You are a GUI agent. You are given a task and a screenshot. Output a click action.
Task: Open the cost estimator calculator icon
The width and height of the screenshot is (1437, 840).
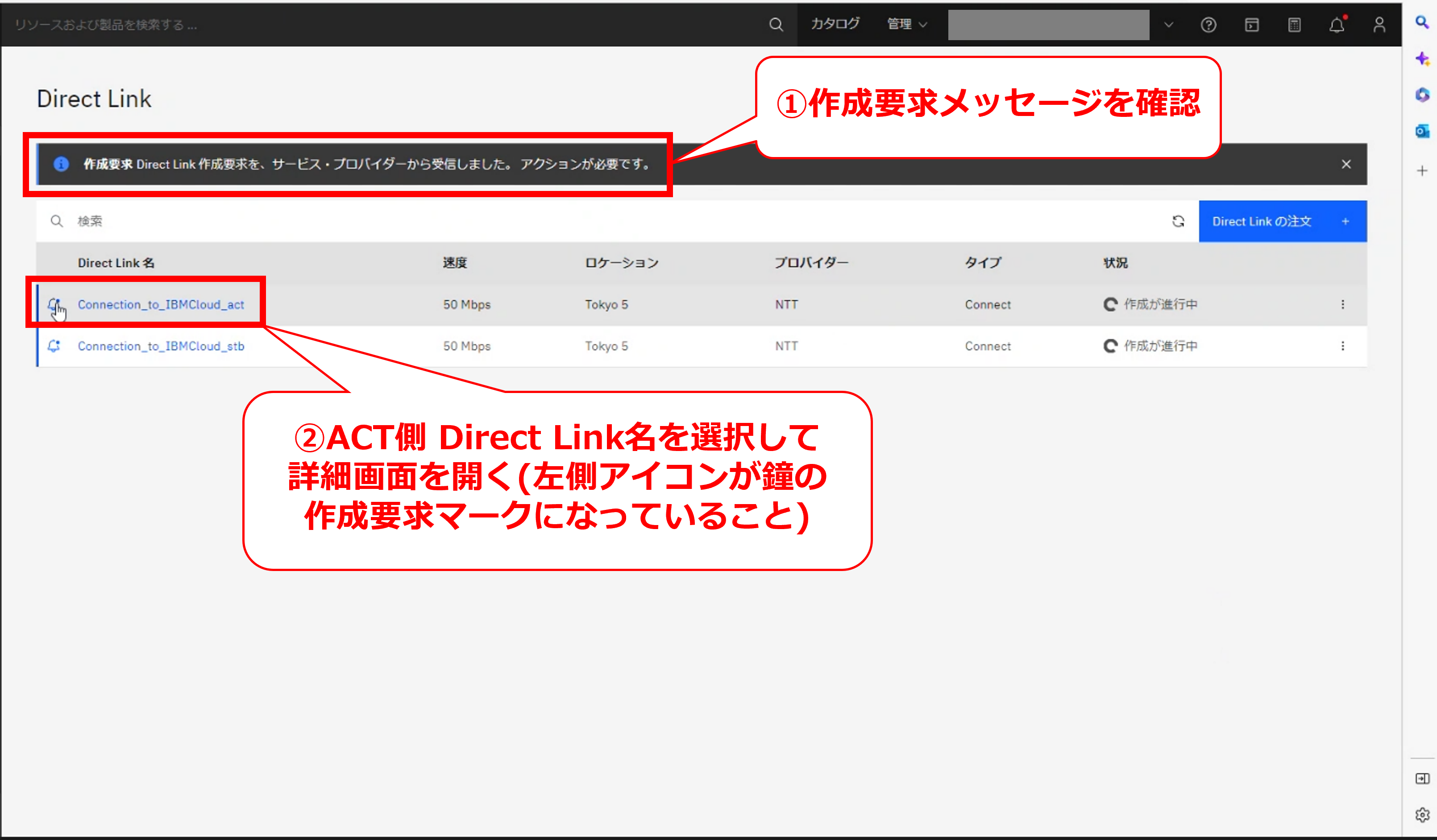[x=1294, y=25]
